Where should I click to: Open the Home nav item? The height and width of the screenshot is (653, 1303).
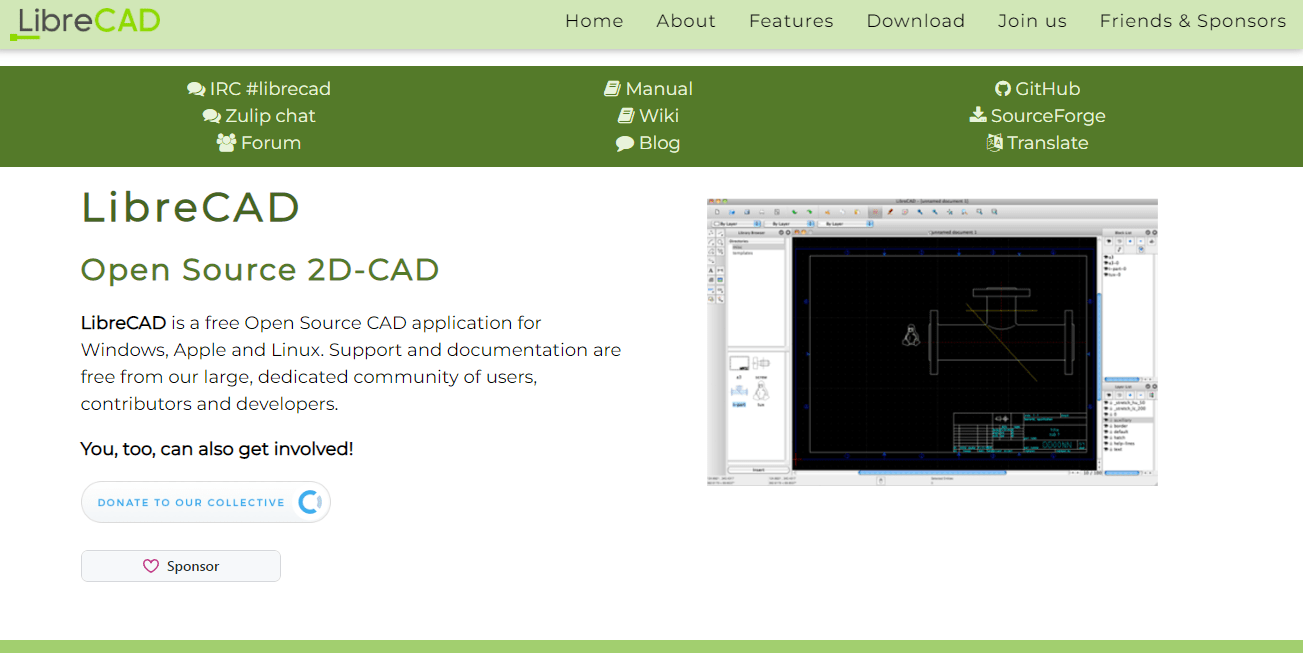(594, 21)
